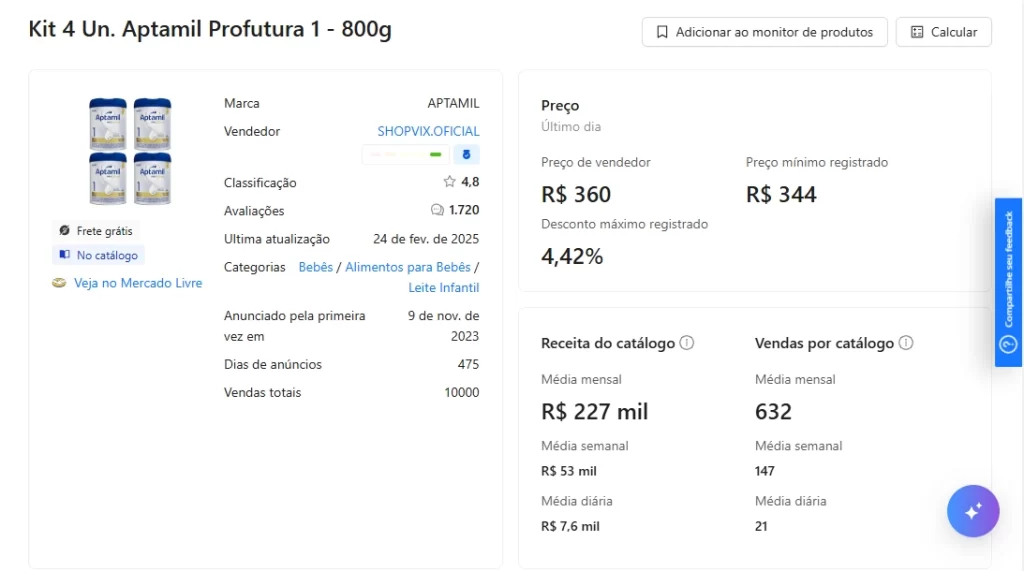Image resolution: width=1024 pixels, height=571 pixels.
Task: Open info tooltip for Receita do catálogo
Action: pos(687,343)
